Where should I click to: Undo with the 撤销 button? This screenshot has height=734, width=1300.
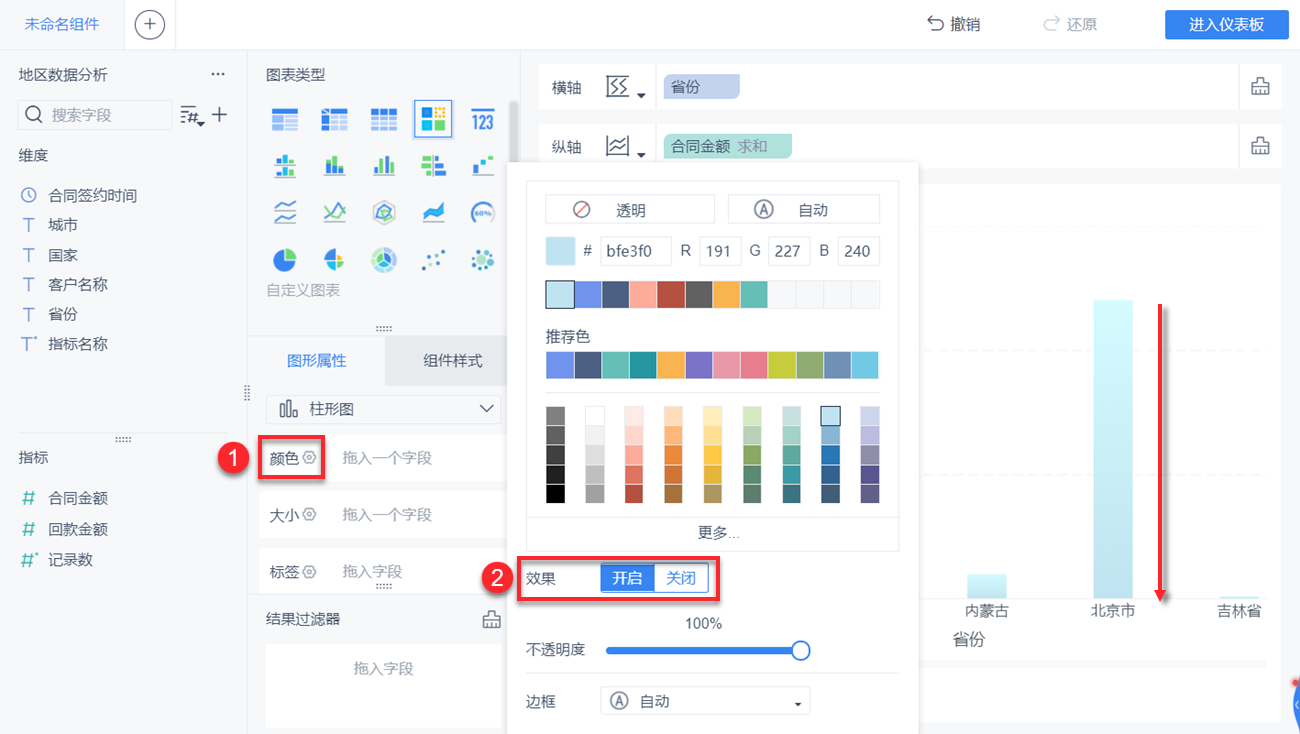tap(954, 24)
